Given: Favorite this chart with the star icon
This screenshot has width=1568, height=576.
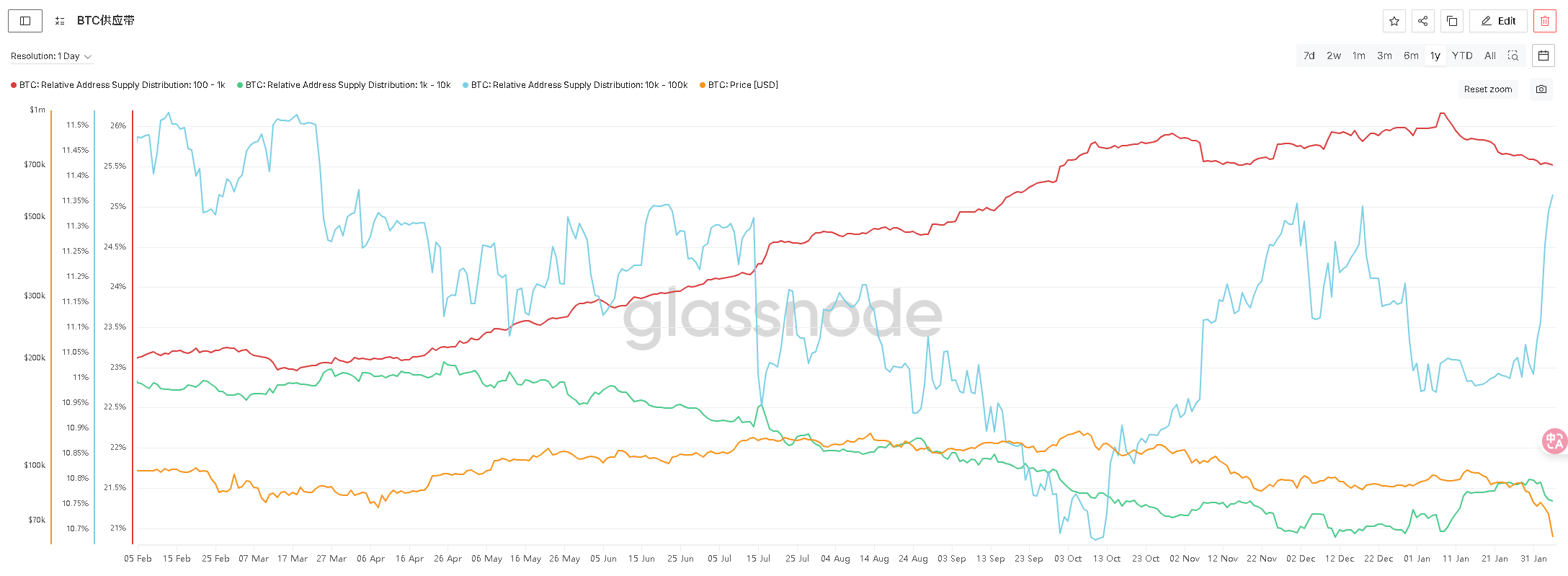Looking at the screenshot, I should pyautogui.click(x=1394, y=21).
